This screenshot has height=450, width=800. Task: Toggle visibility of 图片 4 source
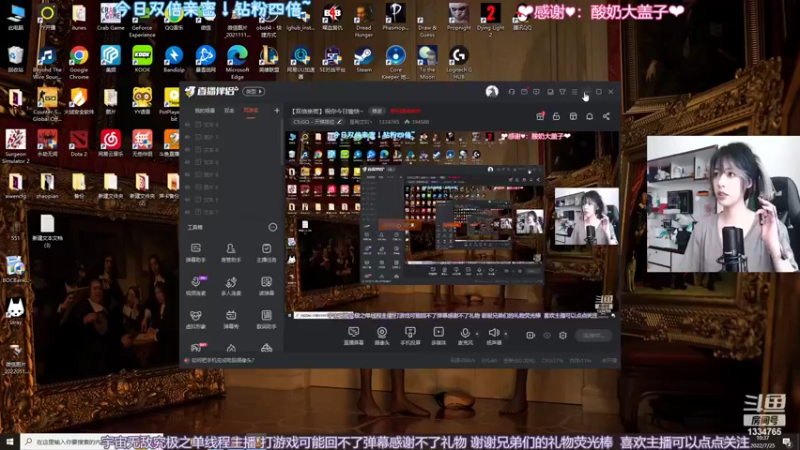(187, 174)
